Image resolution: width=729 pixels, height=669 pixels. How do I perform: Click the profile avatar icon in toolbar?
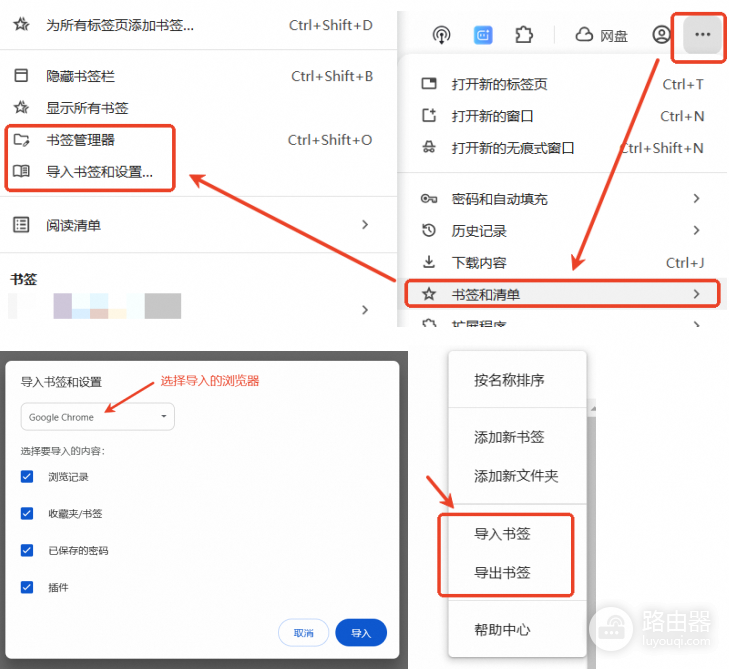click(x=661, y=34)
